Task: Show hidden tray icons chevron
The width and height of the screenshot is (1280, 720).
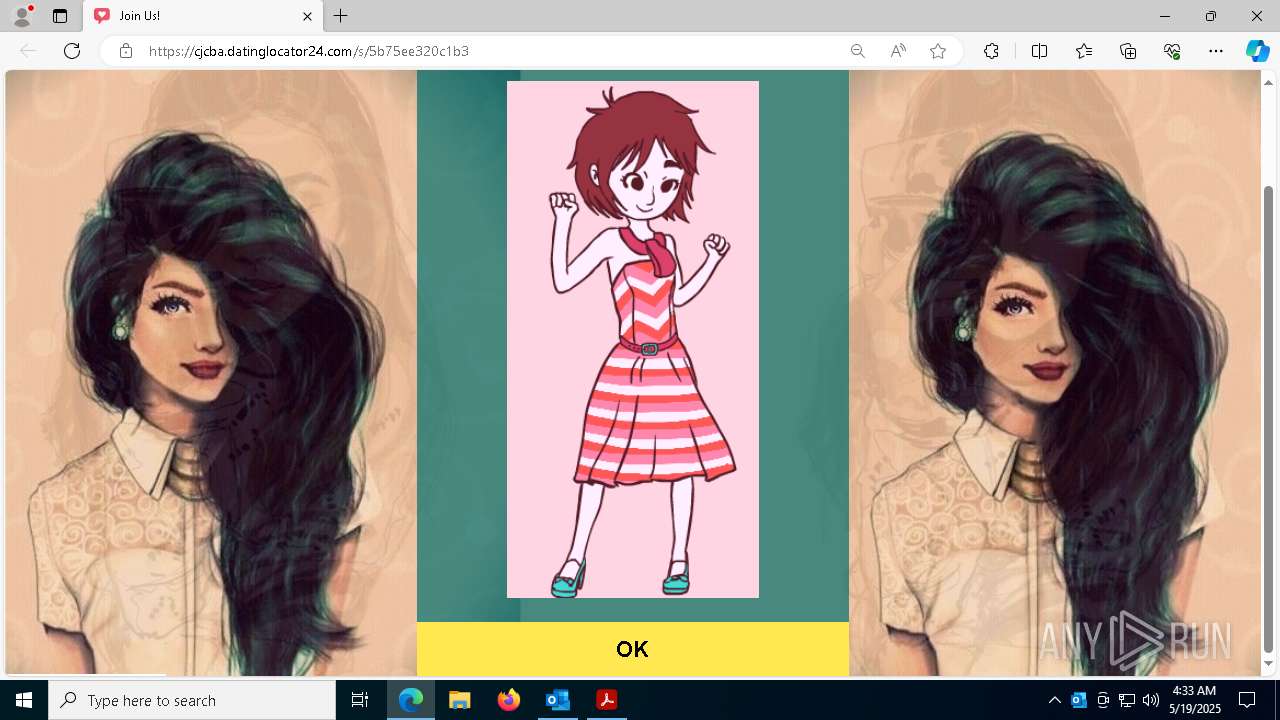Action: point(1054,700)
